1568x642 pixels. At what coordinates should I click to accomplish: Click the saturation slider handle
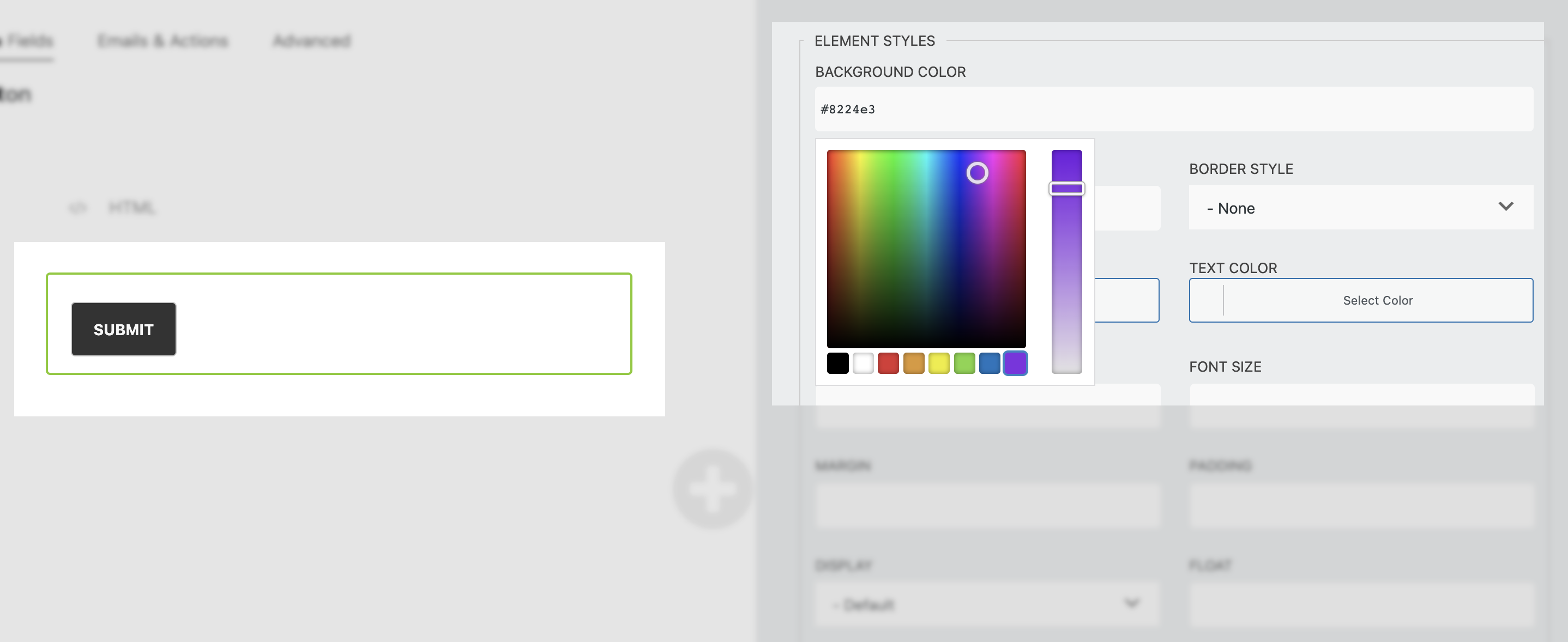[1066, 189]
